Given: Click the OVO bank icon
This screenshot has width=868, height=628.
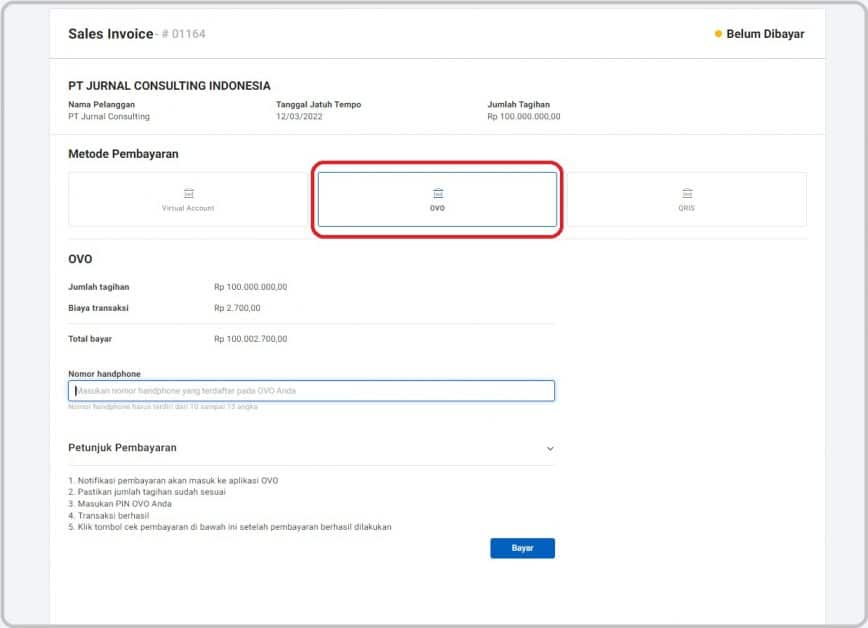Looking at the screenshot, I should [x=438, y=193].
